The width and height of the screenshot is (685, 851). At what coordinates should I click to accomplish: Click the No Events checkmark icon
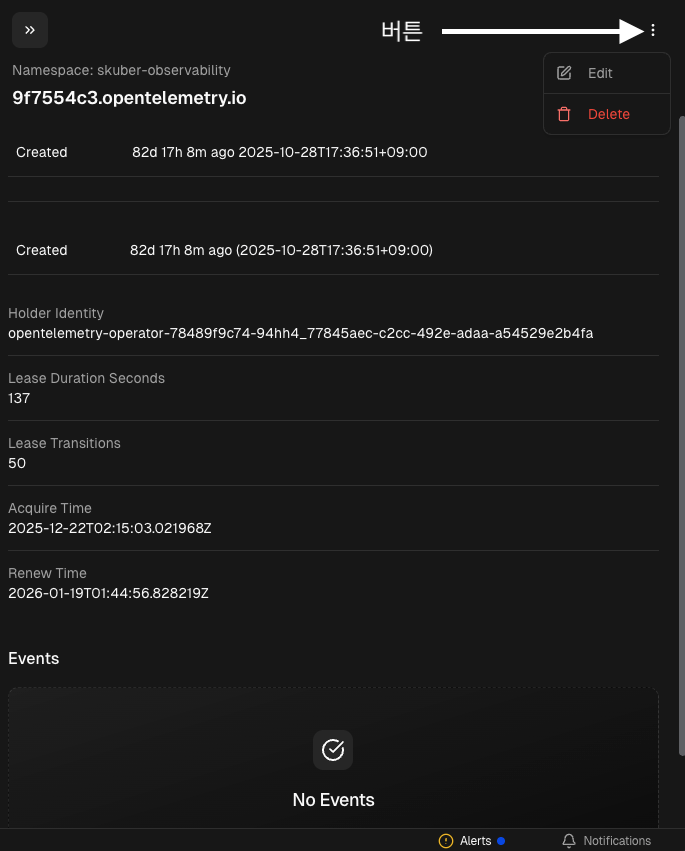[333, 750]
